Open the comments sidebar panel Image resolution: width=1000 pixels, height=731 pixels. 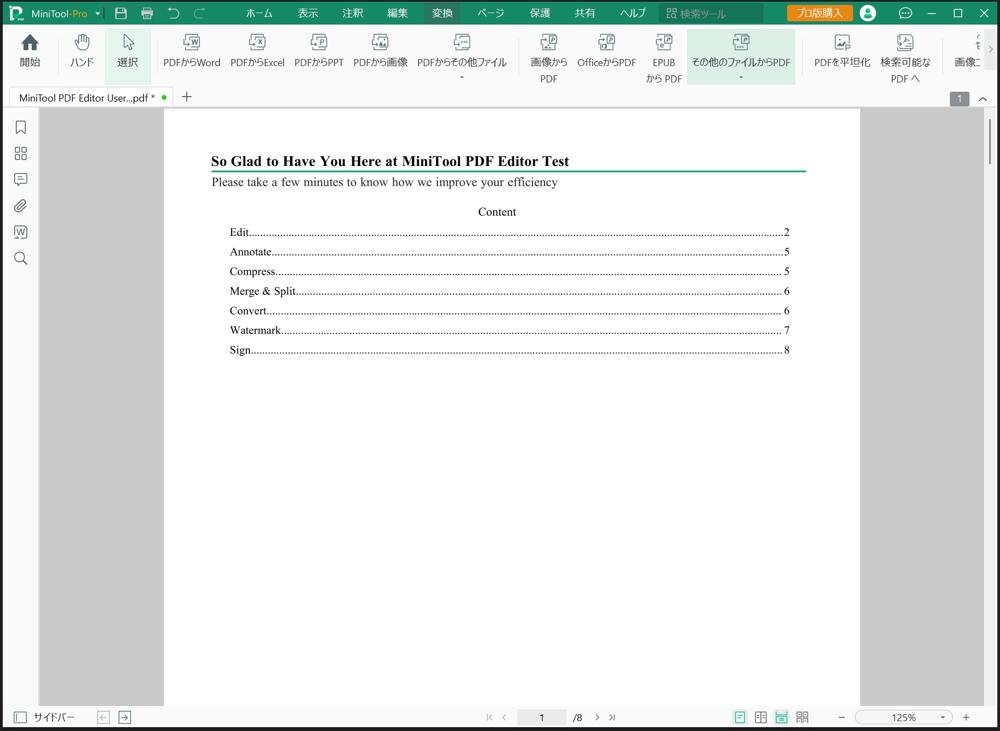click(20, 180)
